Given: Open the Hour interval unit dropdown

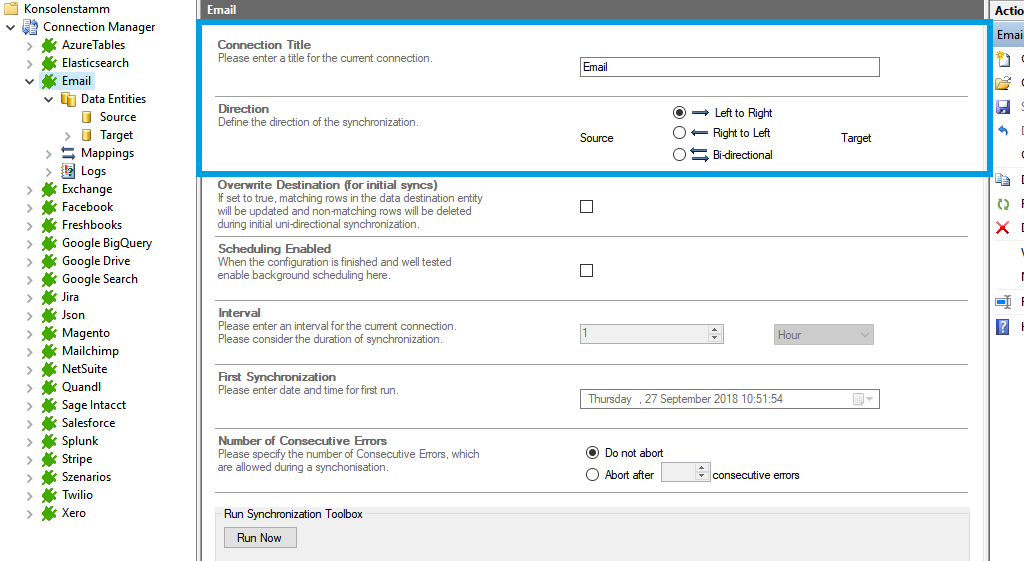Looking at the screenshot, I should click(824, 335).
